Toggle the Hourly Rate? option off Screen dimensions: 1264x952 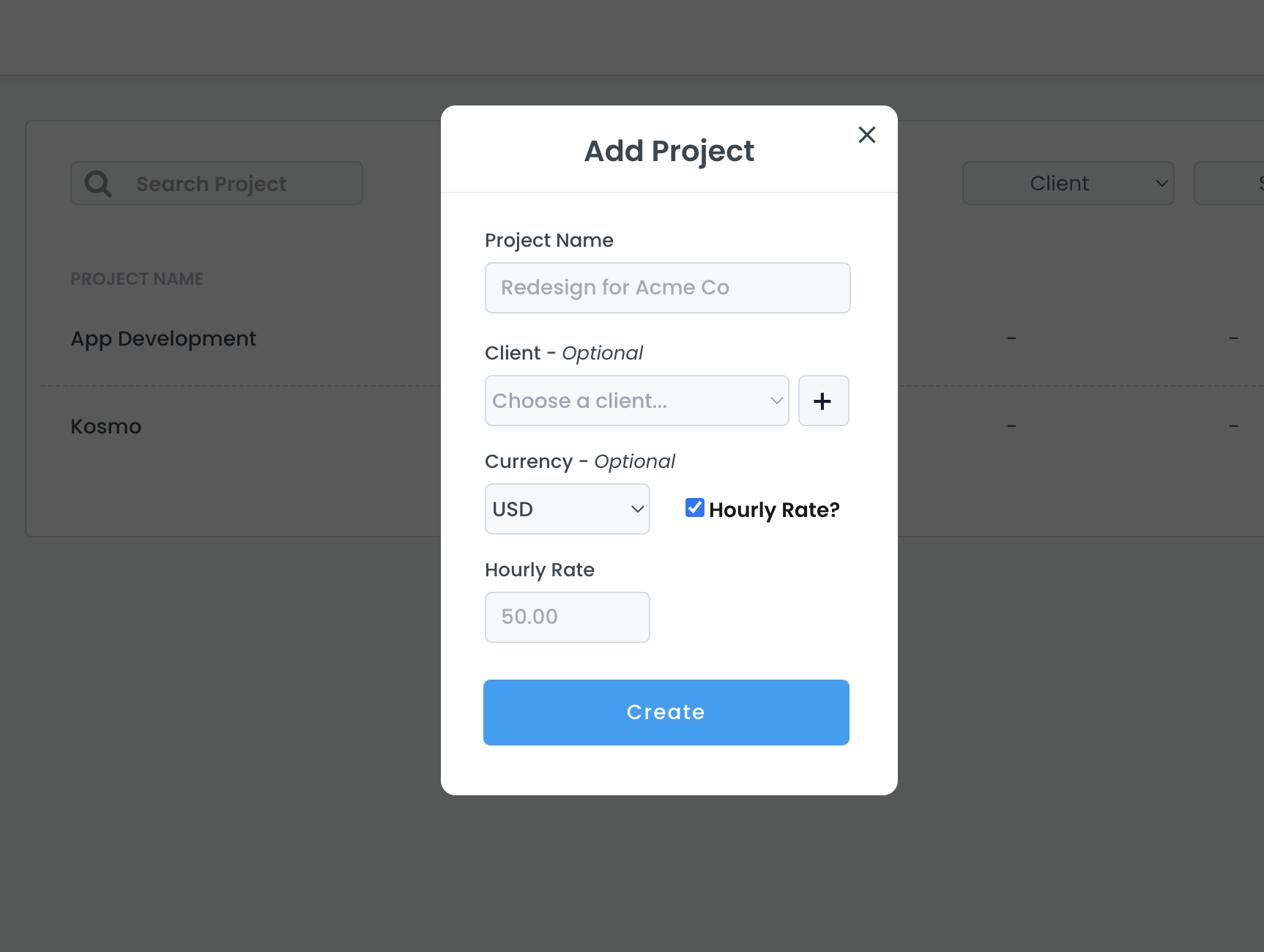coord(694,507)
